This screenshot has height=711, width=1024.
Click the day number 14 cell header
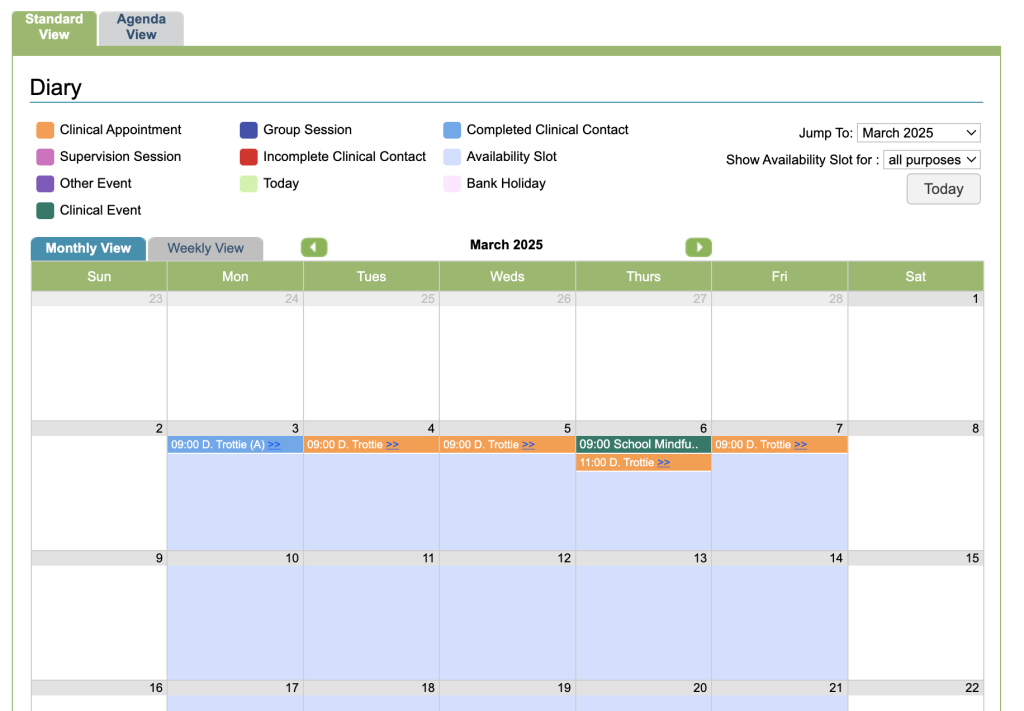point(779,558)
